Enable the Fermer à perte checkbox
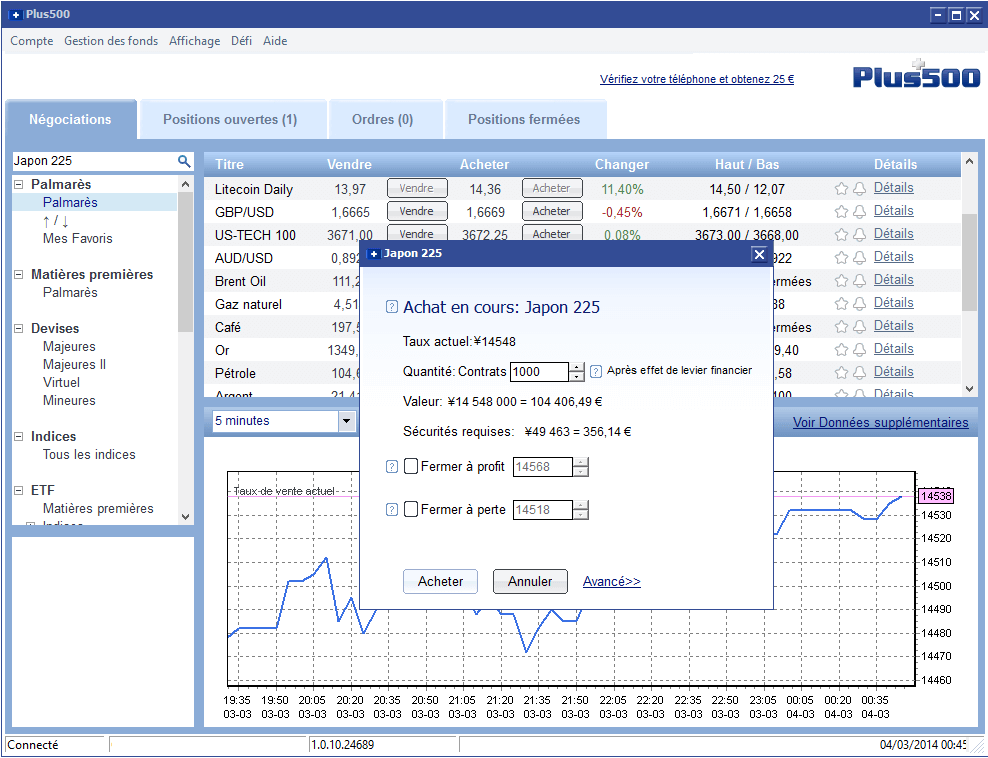The height and width of the screenshot is (758, 988). coord(411,509)
